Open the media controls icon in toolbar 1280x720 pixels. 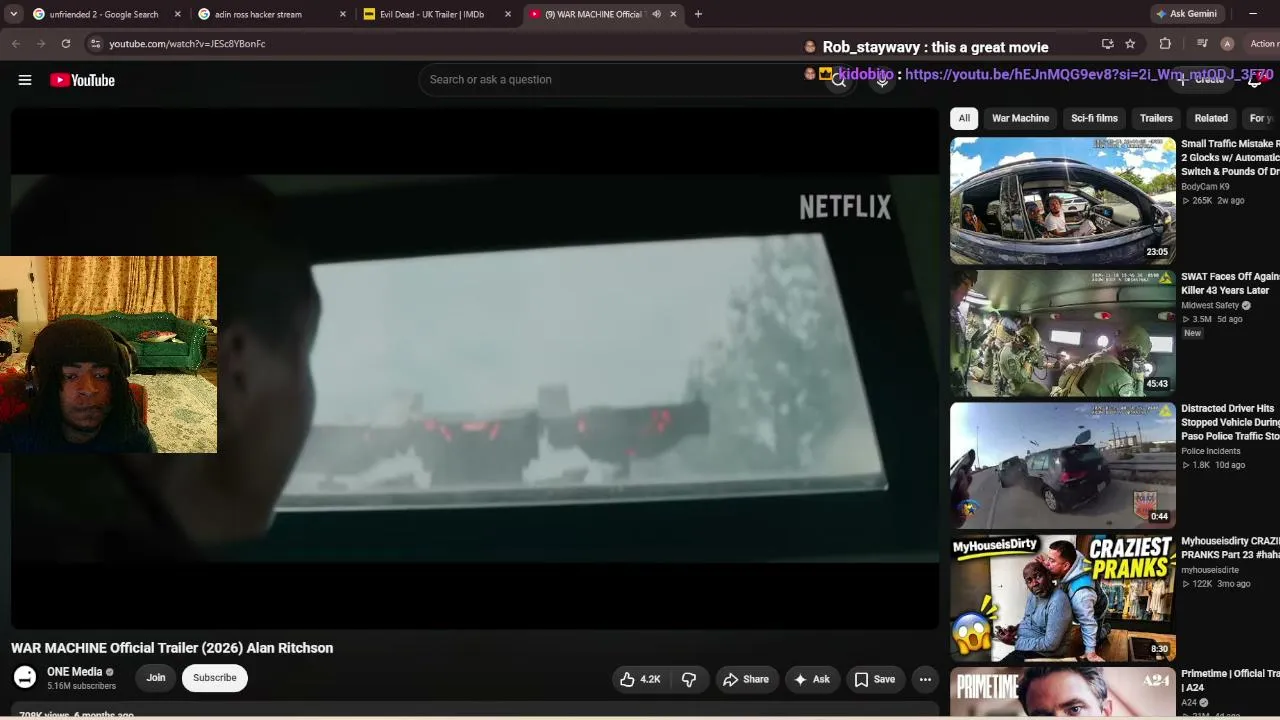(1202, 44)
